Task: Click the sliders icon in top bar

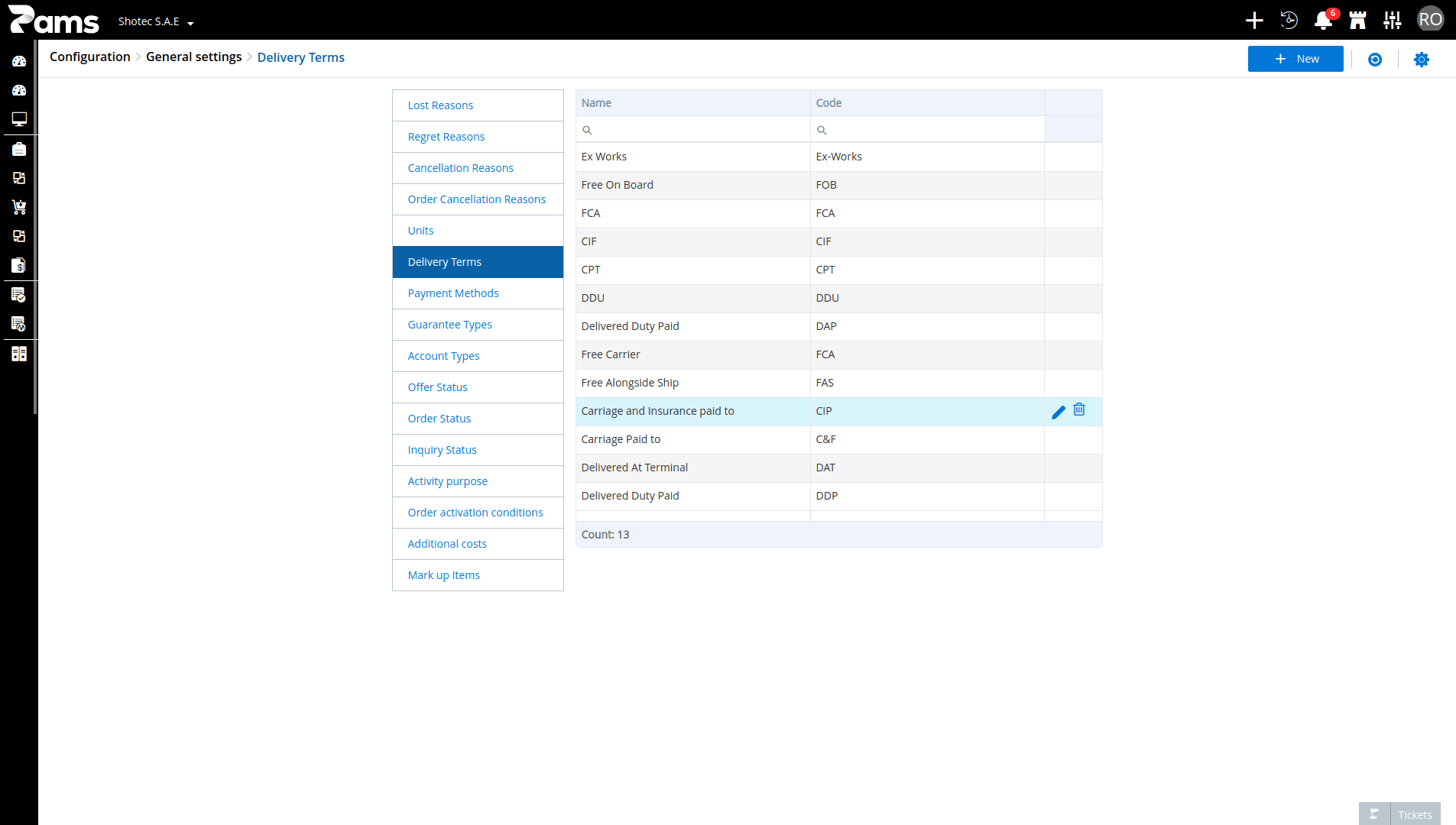Action: pyautogui.click(x=1393, y=21)
